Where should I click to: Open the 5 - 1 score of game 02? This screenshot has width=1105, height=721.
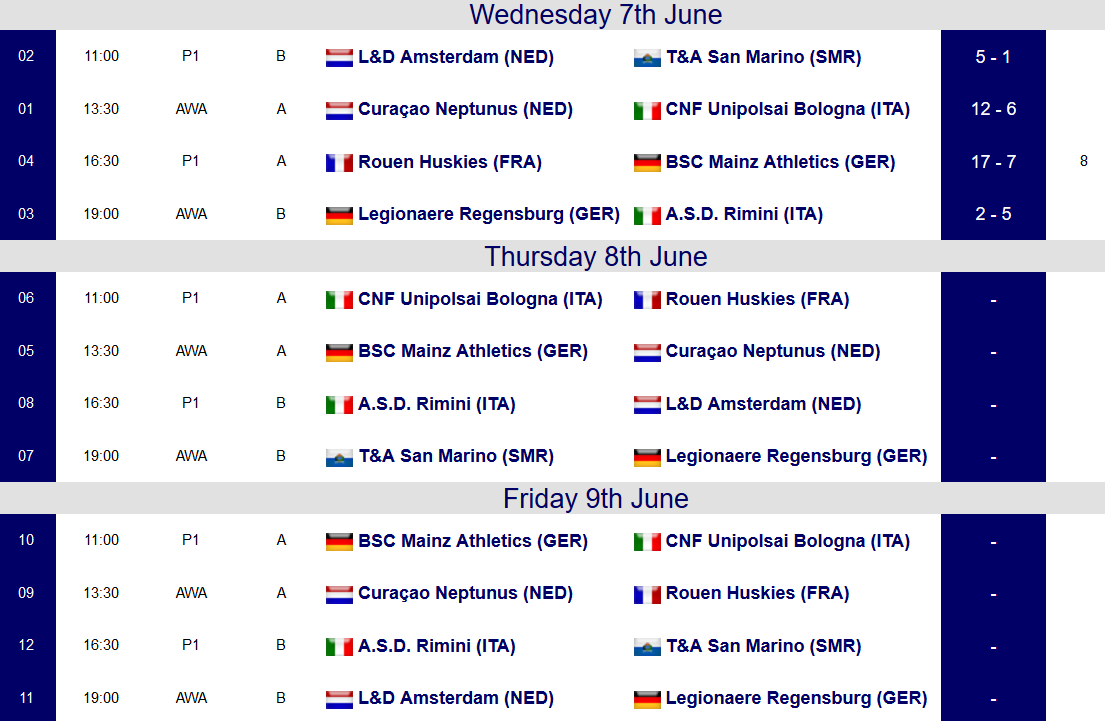[993, 56]
